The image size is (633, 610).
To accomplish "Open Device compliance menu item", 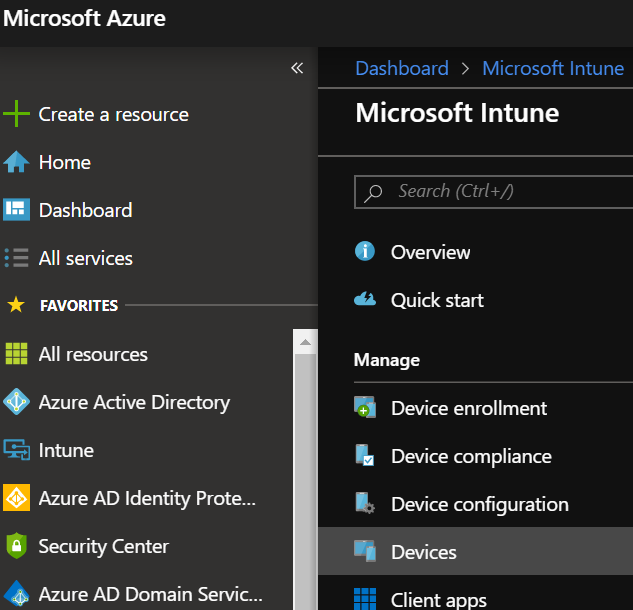I will [471, 456].
